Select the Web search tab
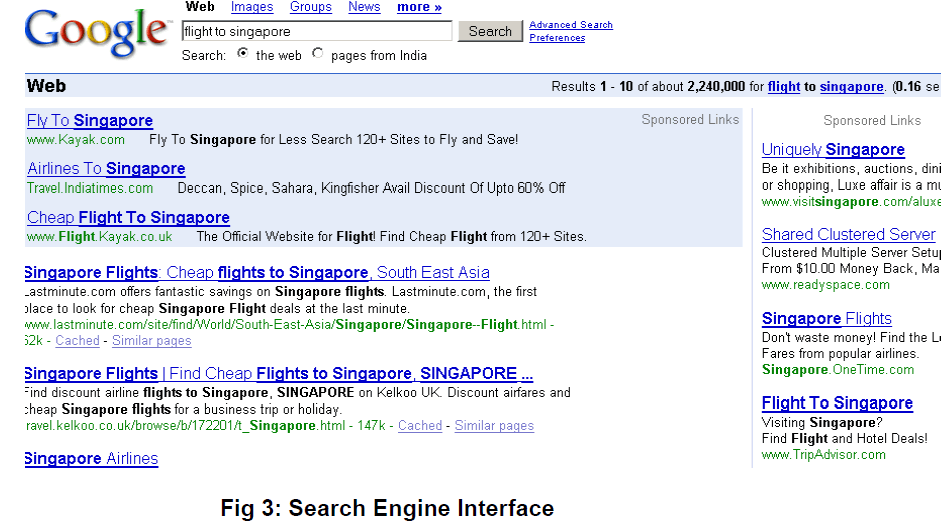948x526 pixels. click(x=200, y=7)
